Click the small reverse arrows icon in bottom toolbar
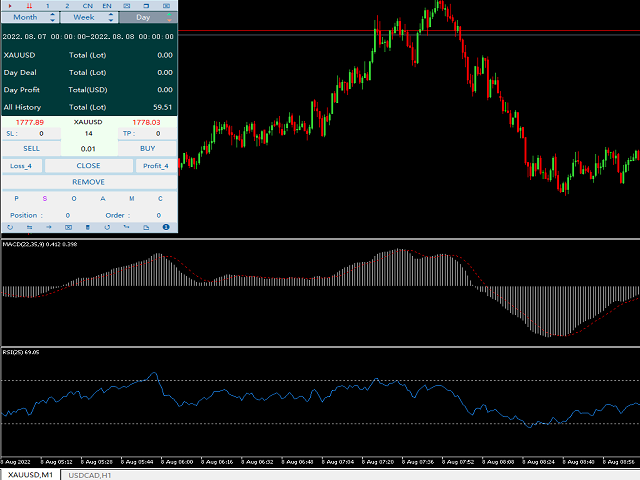The width and height of the screenshot is (640, 480). coord(127,227)
